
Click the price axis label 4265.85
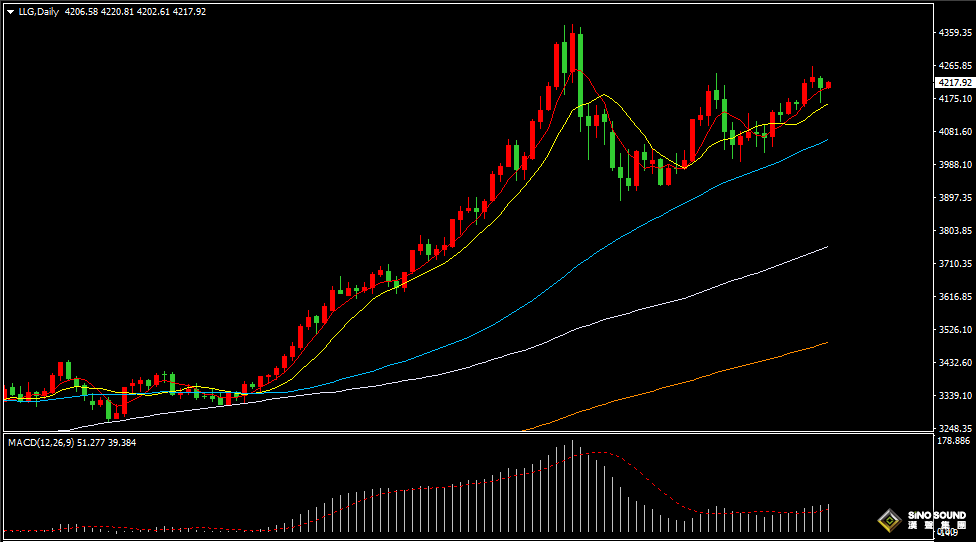(x=955, y=65)
